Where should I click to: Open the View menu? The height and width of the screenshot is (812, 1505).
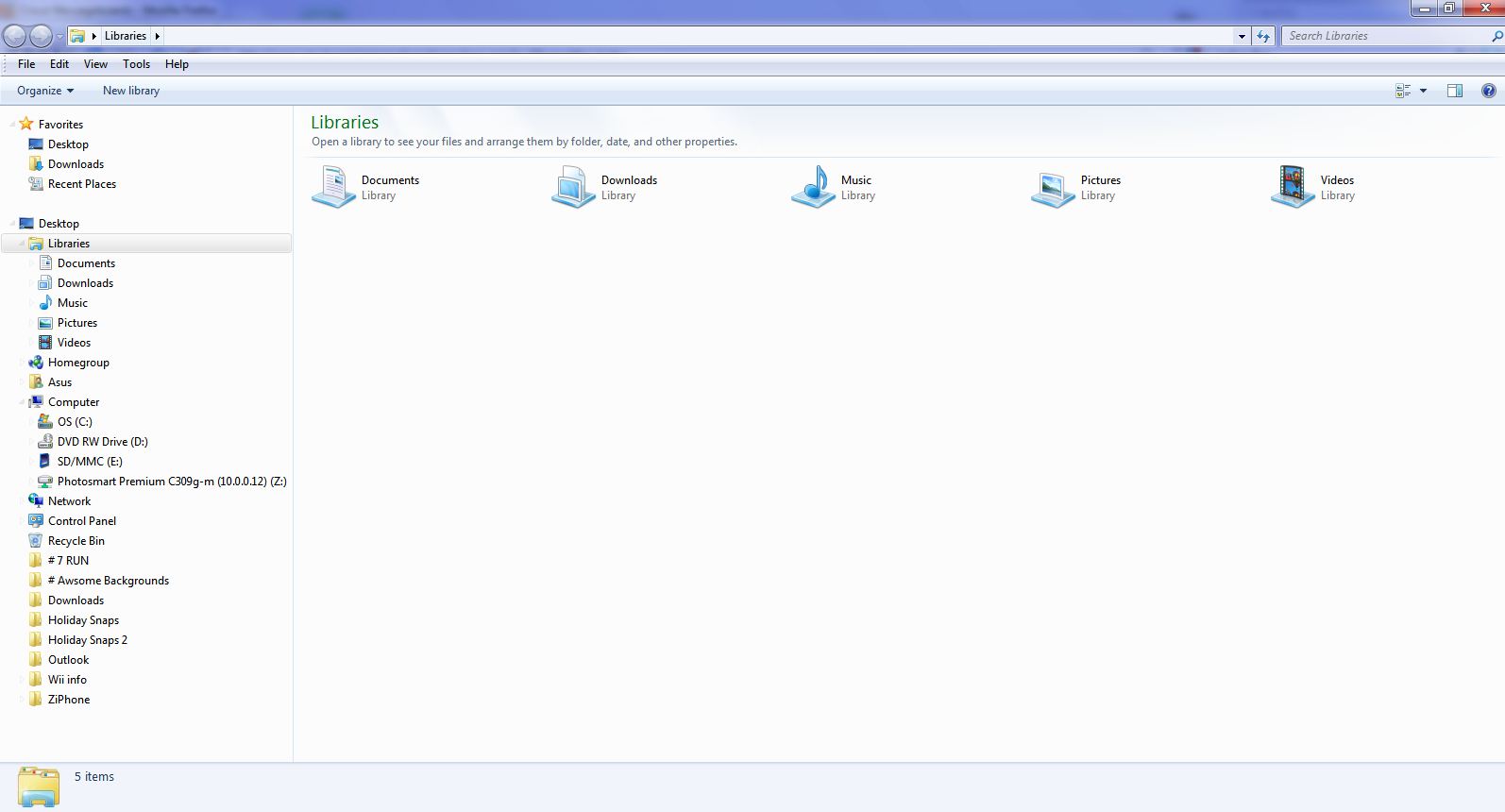pos(95,64)
